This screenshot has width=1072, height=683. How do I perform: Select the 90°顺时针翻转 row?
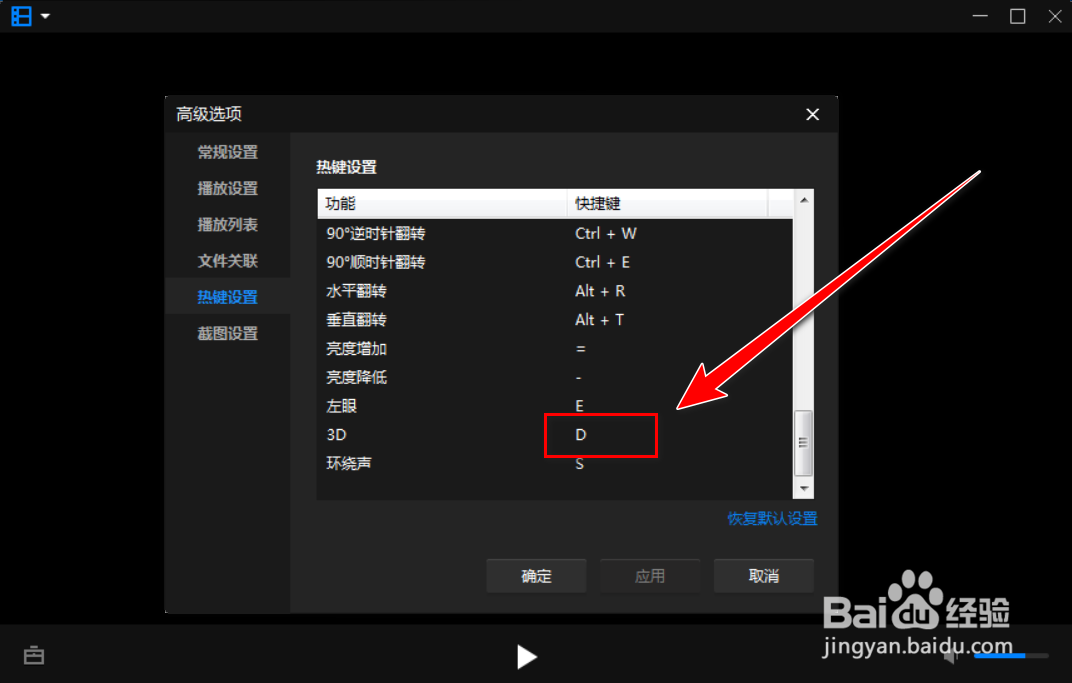coord(555,262)
